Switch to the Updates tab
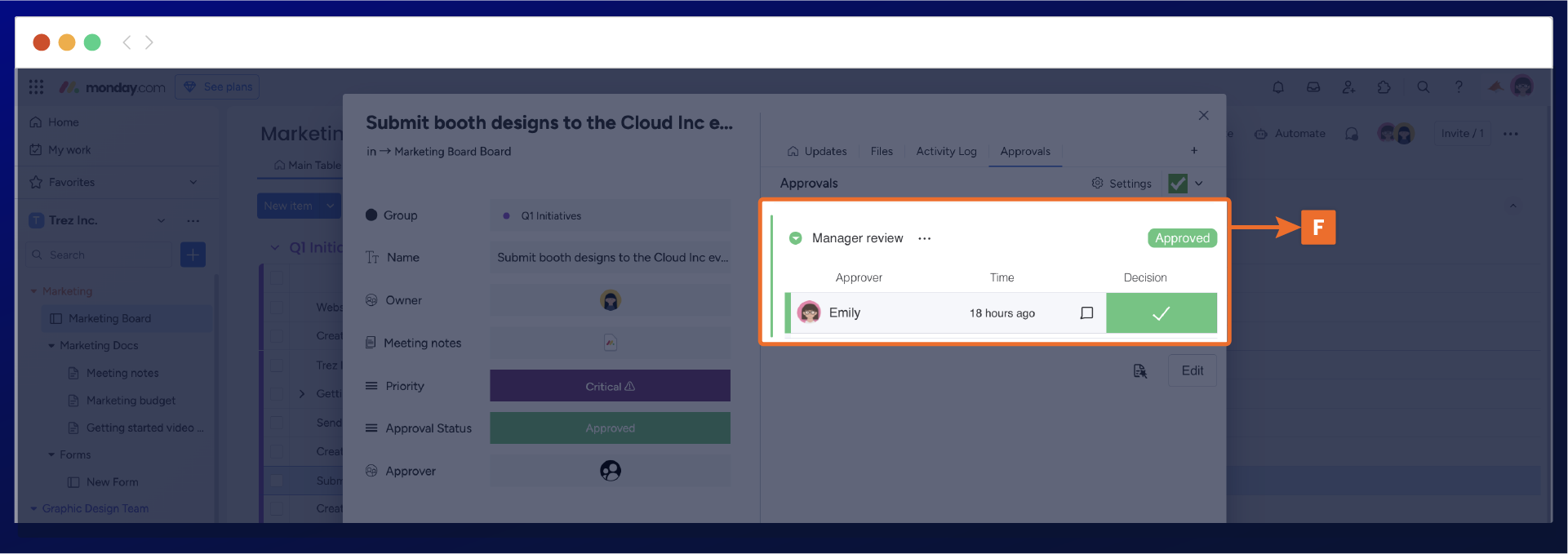The height and width of the screenshot is (554, 1568). click(817, 152)
